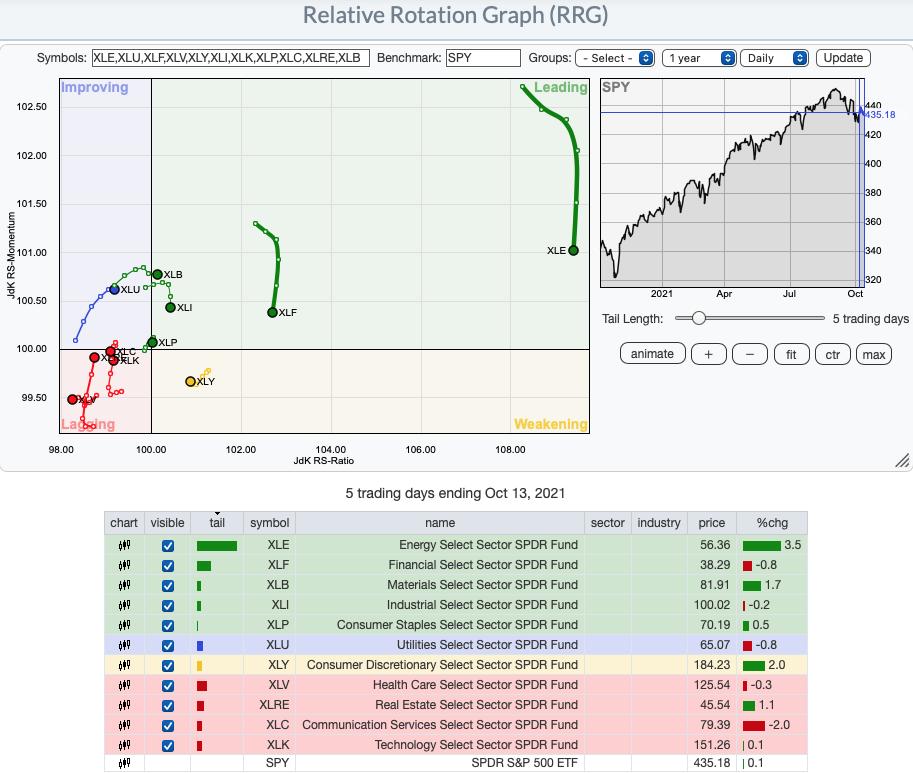Open the chart icon in the XLY row

(x=124, y=665)
